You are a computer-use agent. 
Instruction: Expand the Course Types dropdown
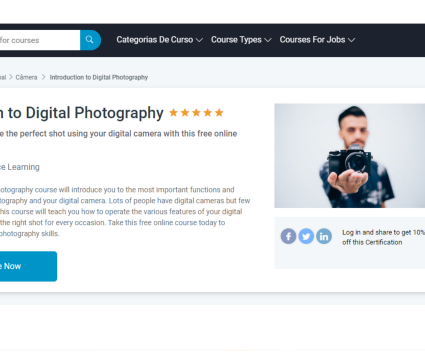[x=241, y=40]
